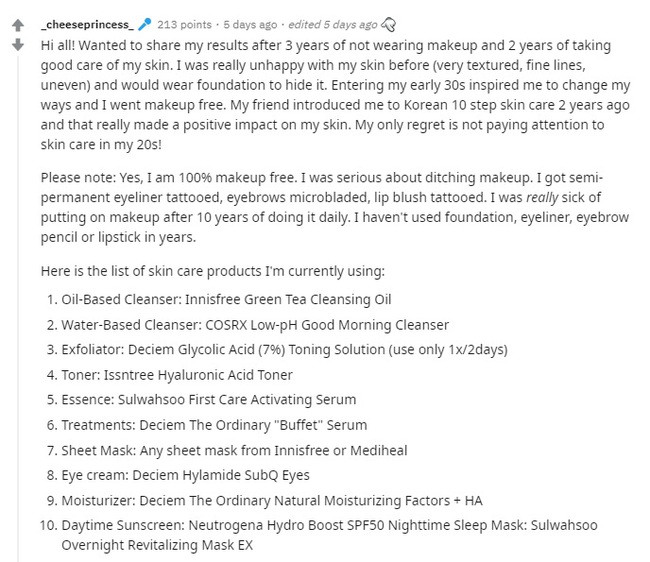Click the blue microphone OP icon
The image size is (650, 562).
point(145,24)
